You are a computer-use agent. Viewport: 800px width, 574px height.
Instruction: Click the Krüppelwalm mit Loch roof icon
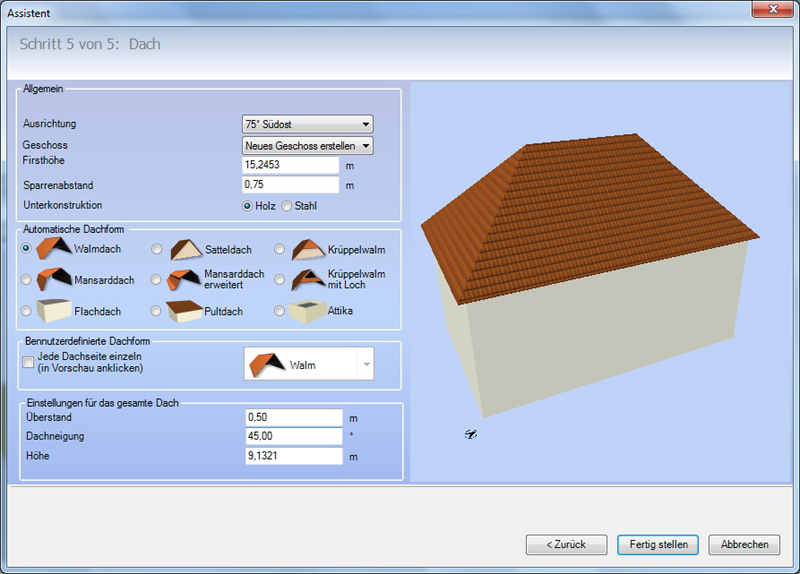[308, 280]
